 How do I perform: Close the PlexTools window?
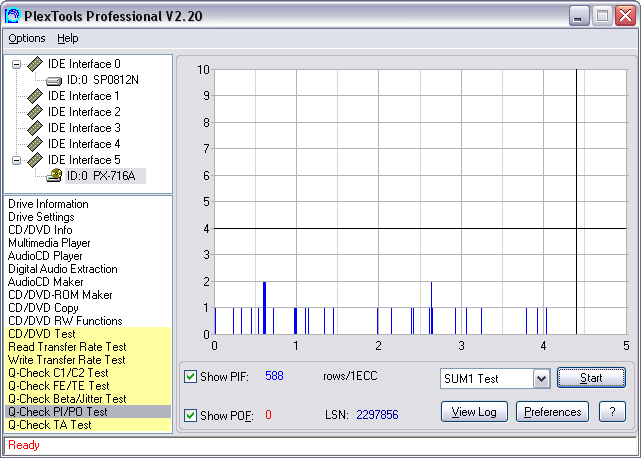[x=625, y=16]
